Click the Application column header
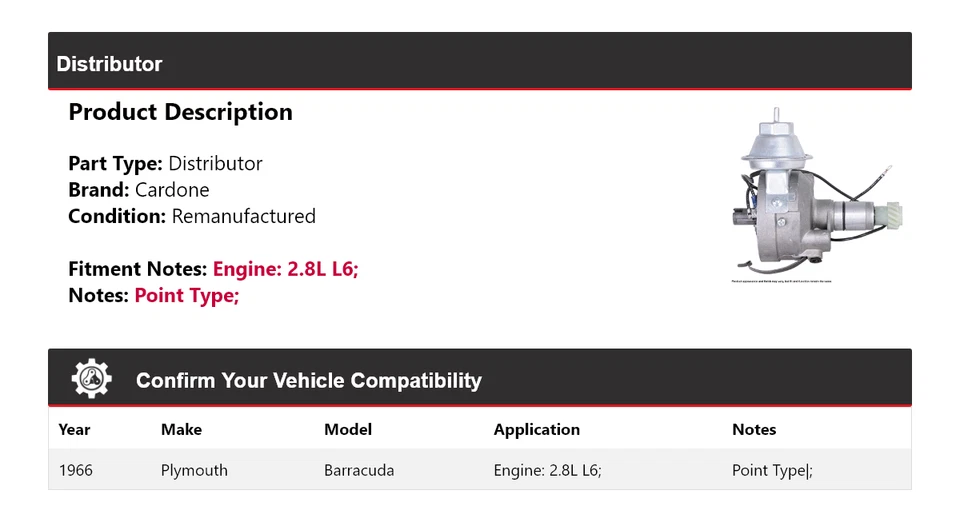960x522 pixels. (x=536, y=430)
